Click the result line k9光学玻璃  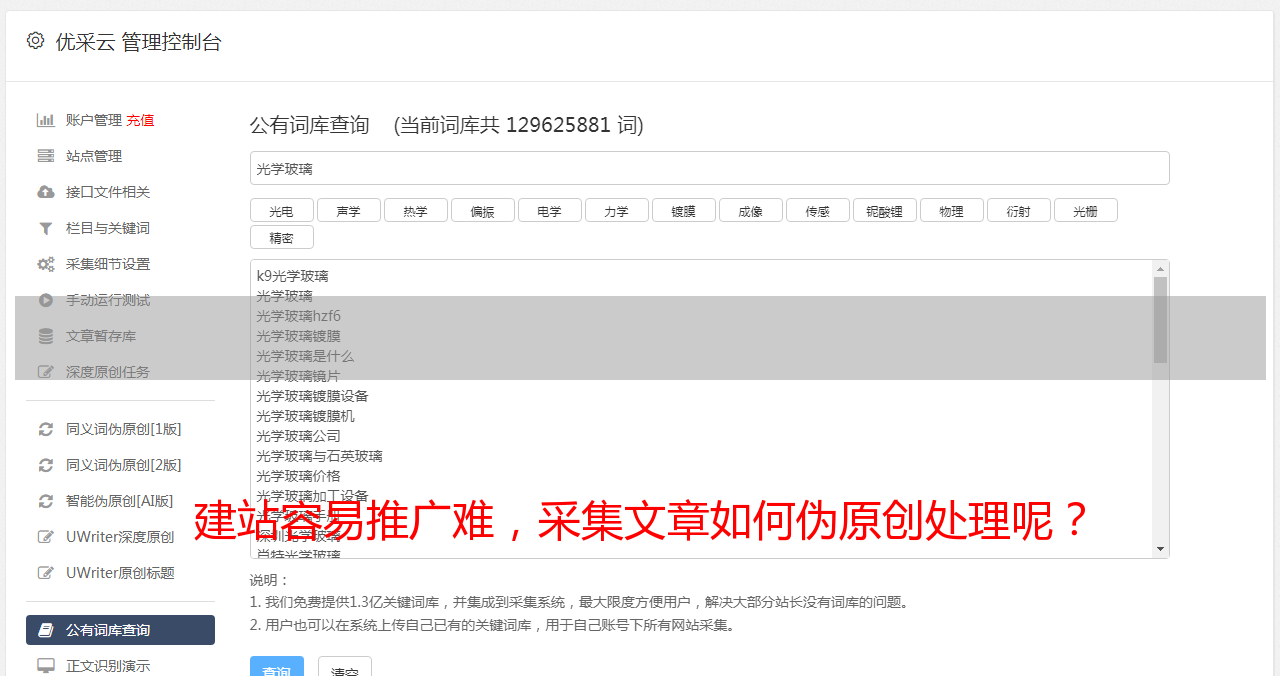(292, 276)
